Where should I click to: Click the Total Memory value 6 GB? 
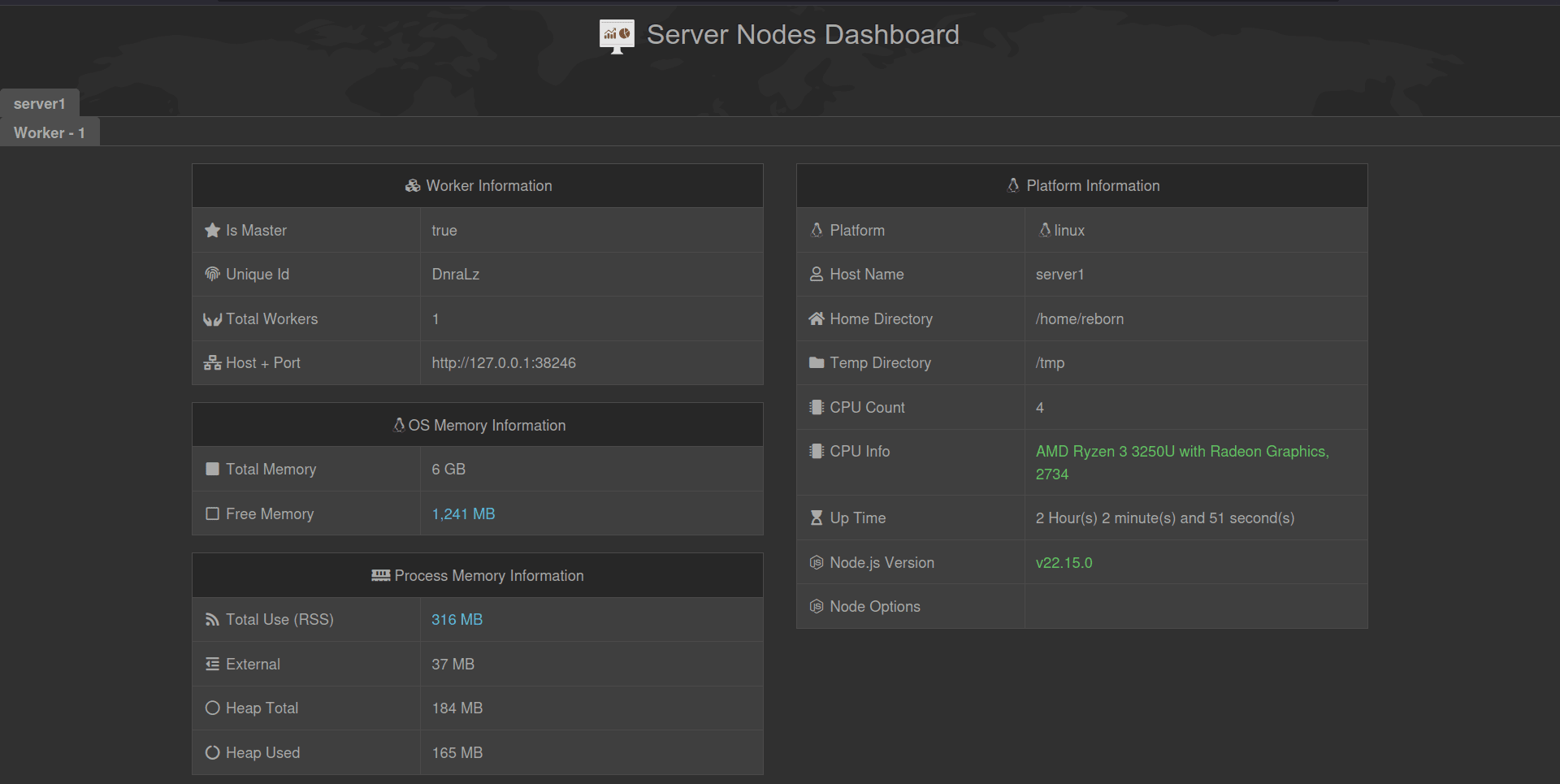tap(448, 470)
